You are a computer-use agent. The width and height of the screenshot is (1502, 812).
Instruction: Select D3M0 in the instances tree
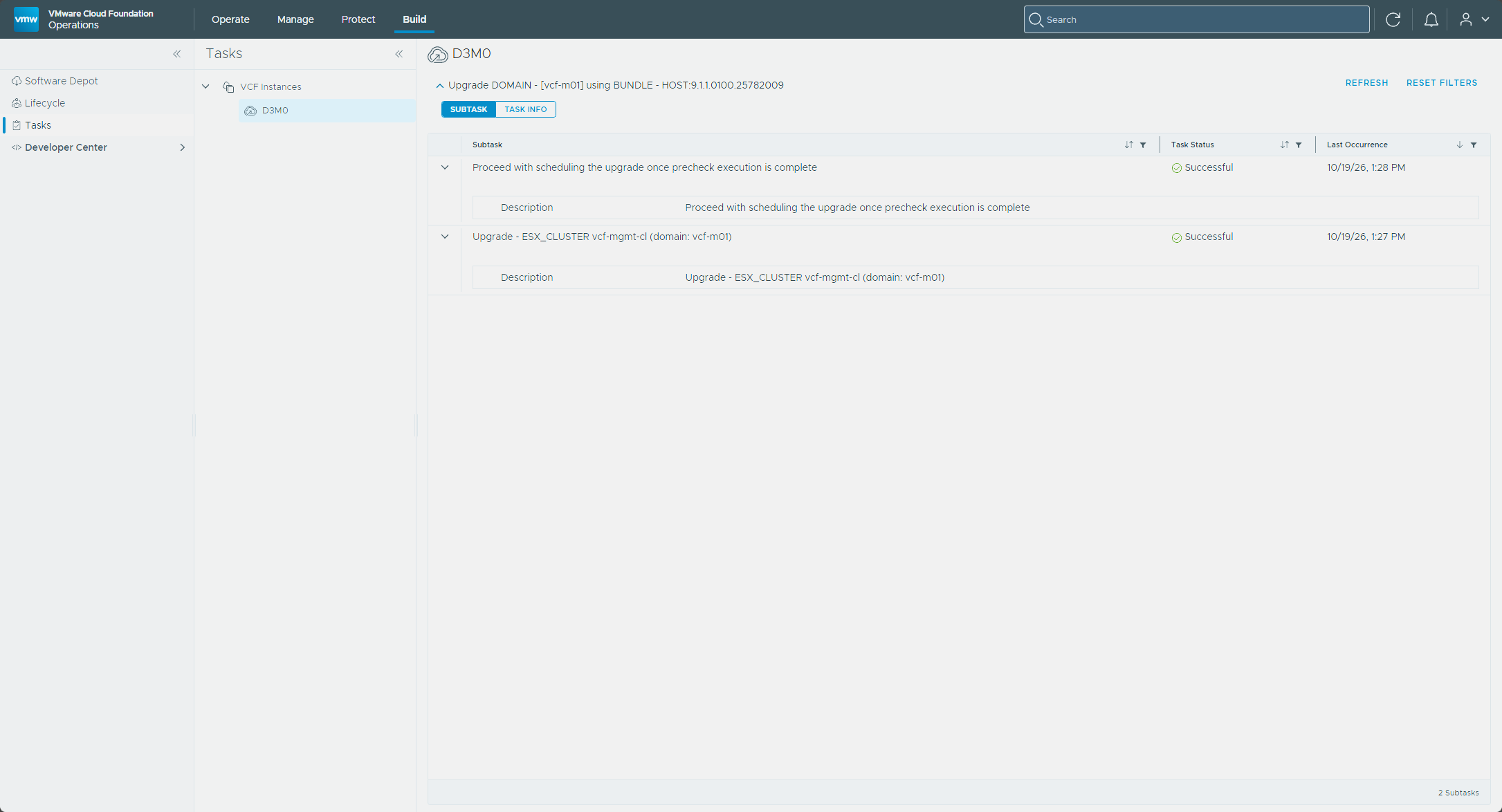pyautogui.click(x=327, y=111)
